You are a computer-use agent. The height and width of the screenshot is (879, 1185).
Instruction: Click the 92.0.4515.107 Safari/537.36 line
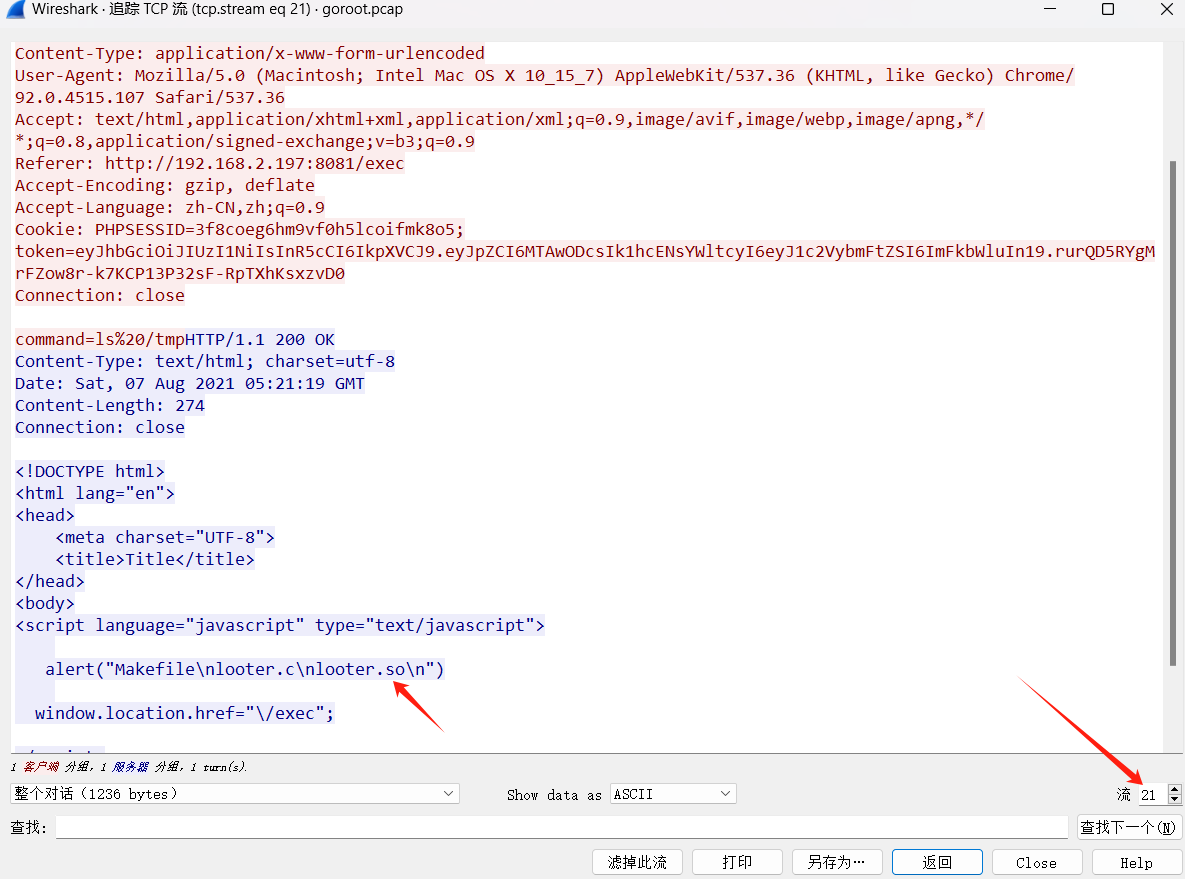pos(150,97)
